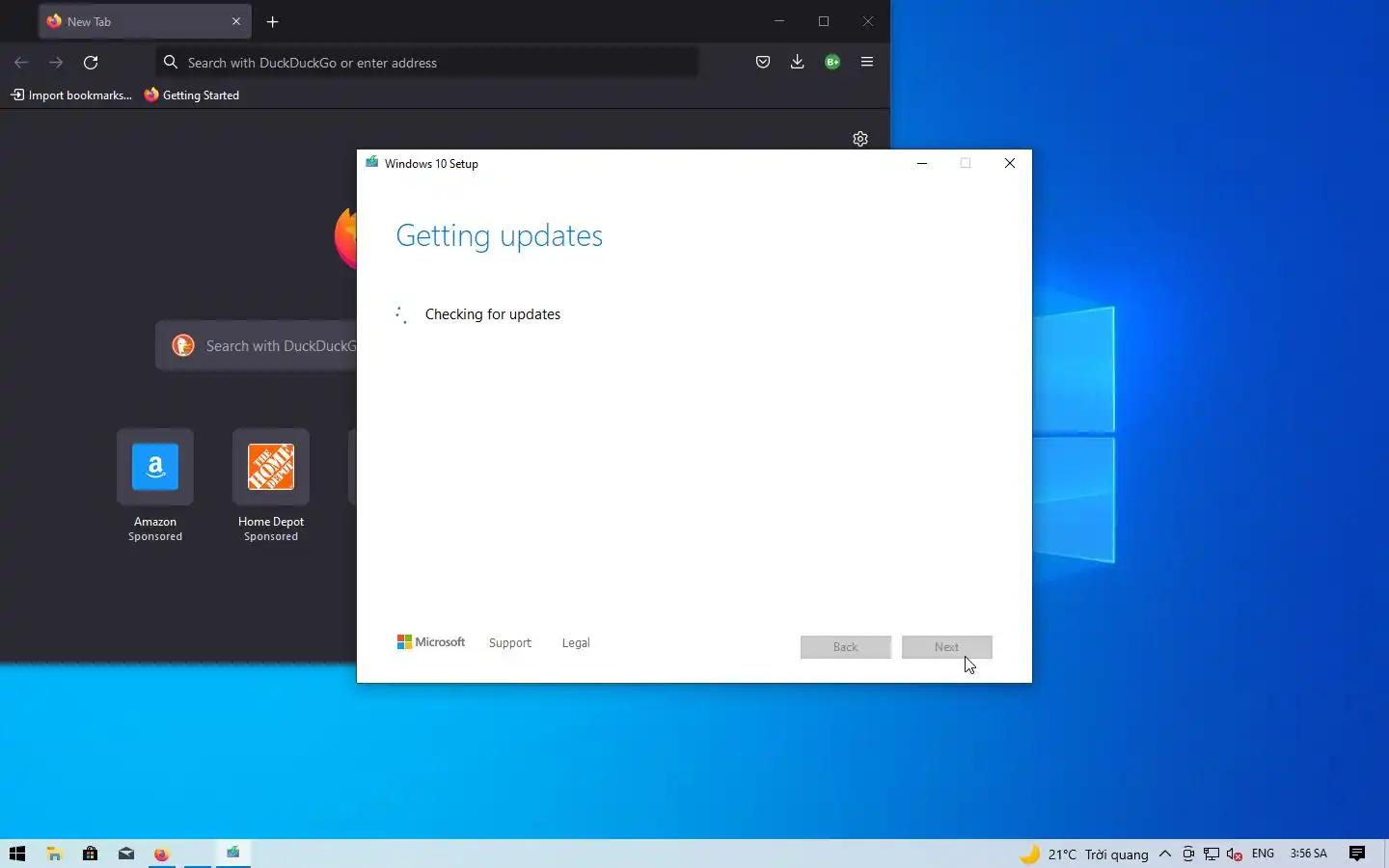
Task: Open the Windows Start menu
Action: tap(17, 854)
